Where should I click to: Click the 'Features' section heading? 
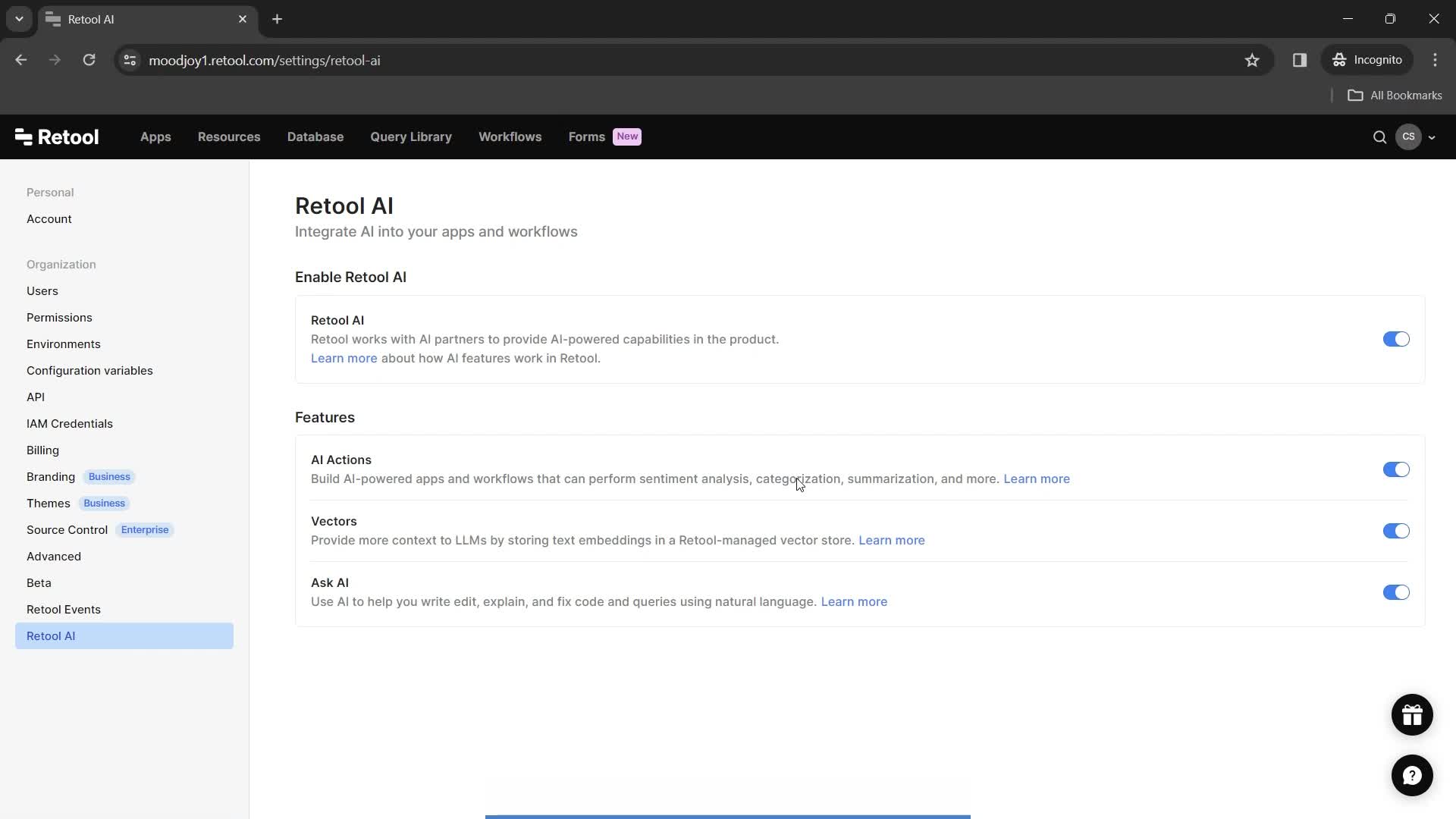(x=325, y=418)
